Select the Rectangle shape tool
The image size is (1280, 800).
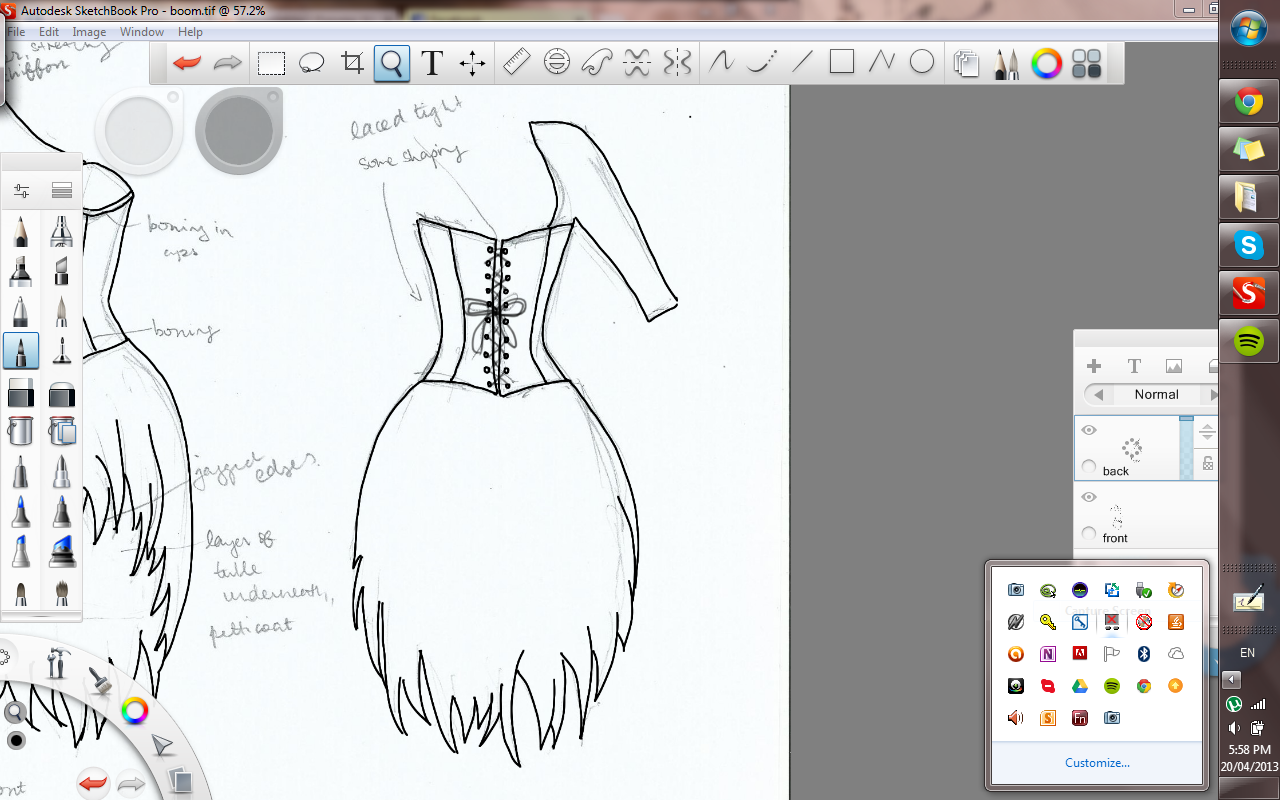tap(842, 63)
